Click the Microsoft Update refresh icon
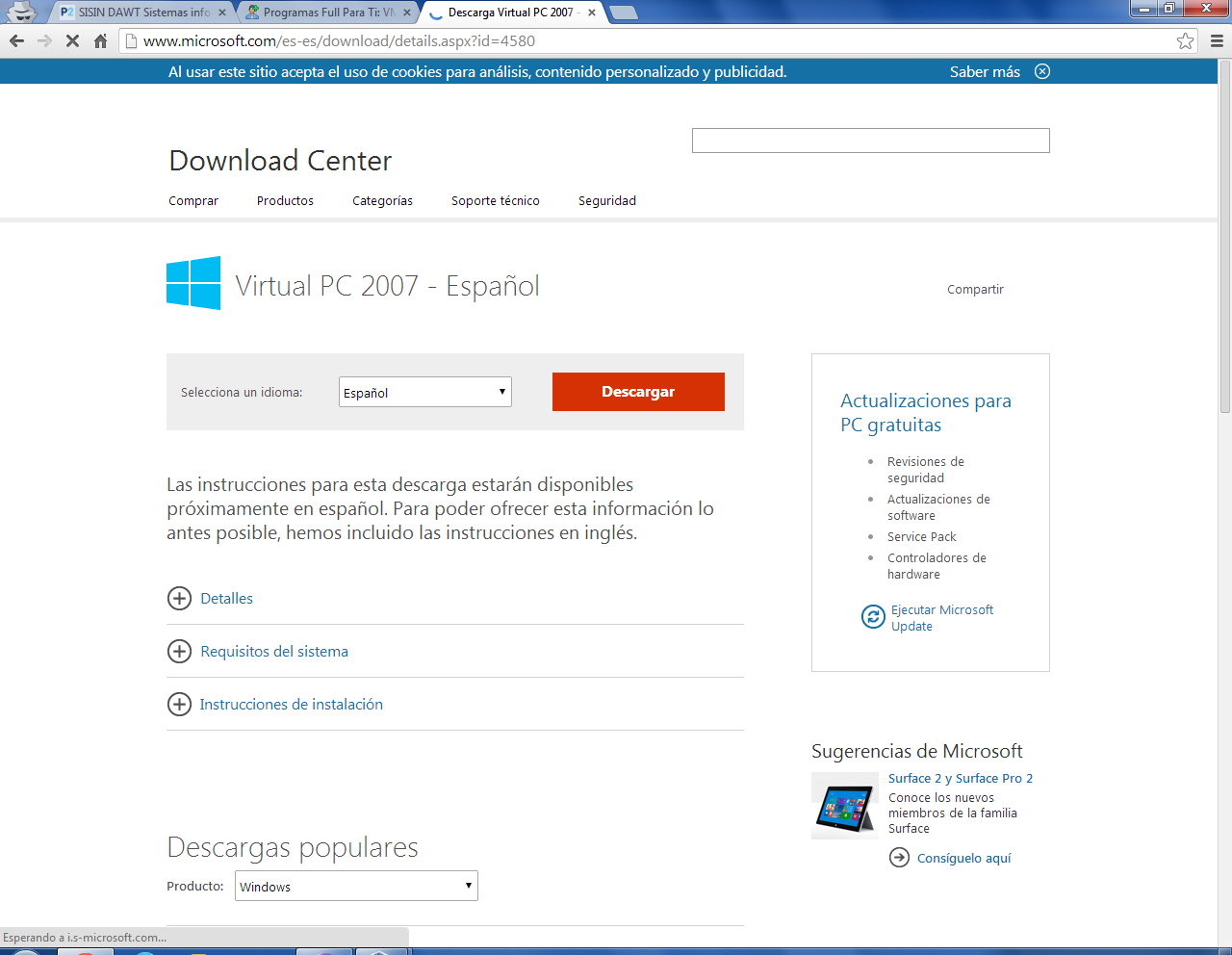Image resolution: width=1232 pixels, height=955 pixels. click(x=873, y=616)
